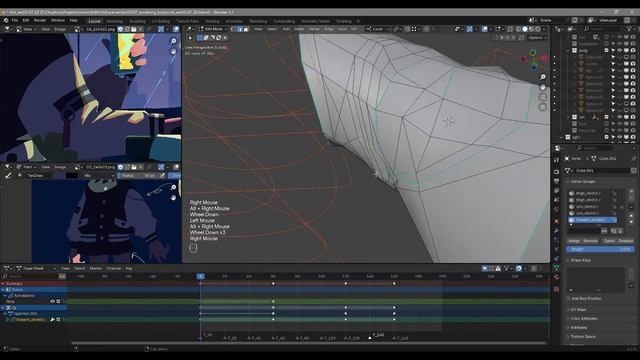Open the File menu
This screenshot has width=640, height=360.
point(15,20)
